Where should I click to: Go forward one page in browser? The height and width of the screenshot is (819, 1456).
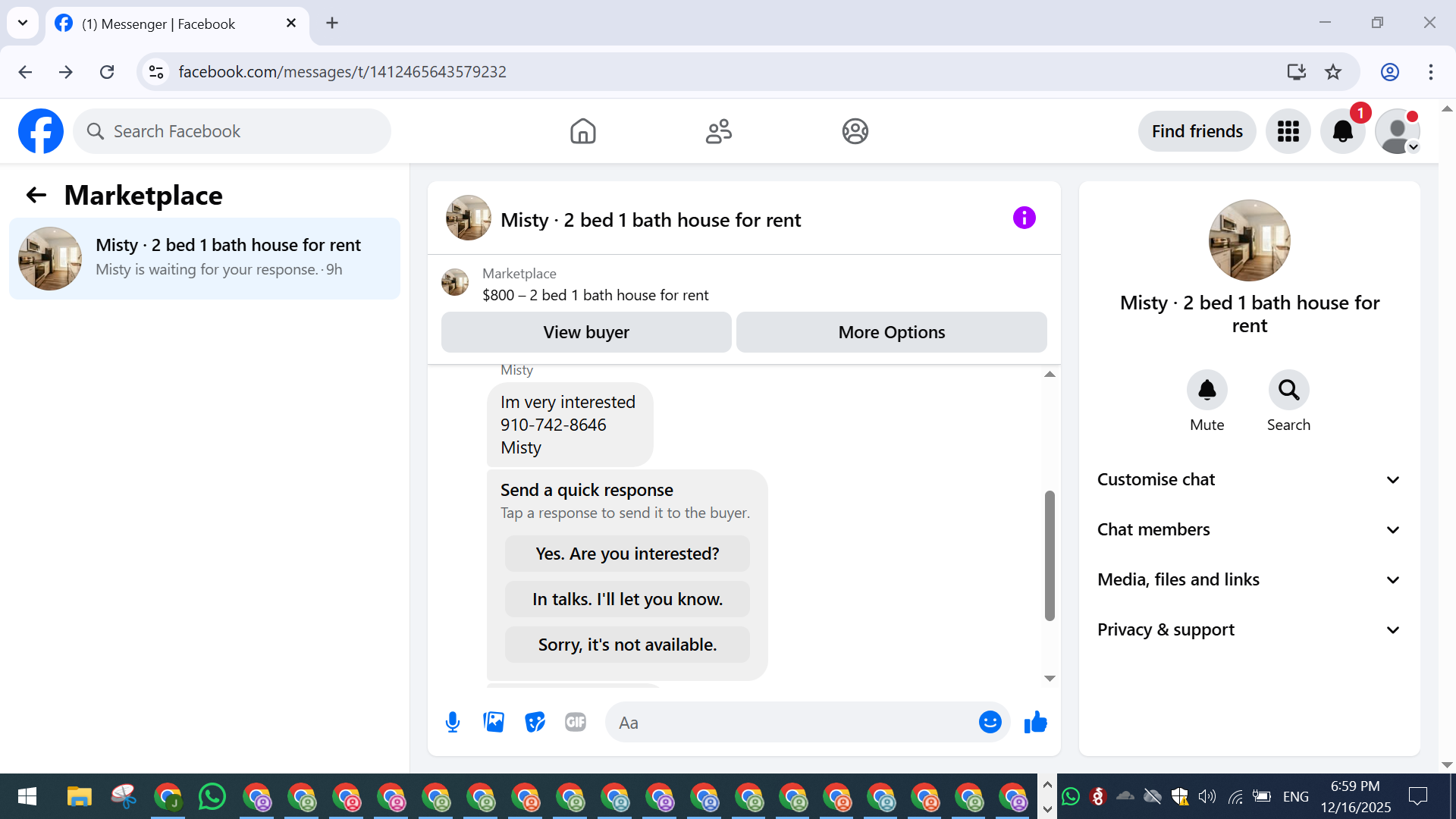pyautogui.click(x=66, y=72)
